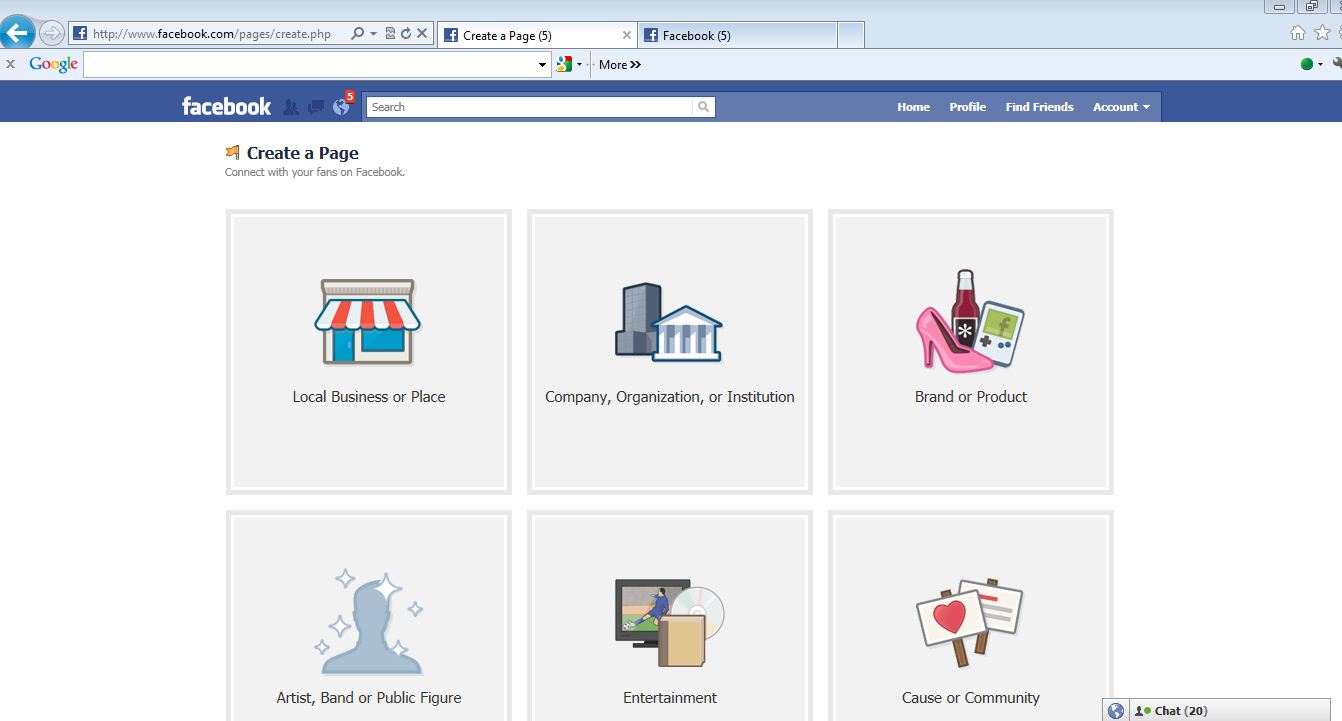Viewport: 1342px width, 721px height.
Task: Refresh the page using the reload icon
Action: [406, 34]
